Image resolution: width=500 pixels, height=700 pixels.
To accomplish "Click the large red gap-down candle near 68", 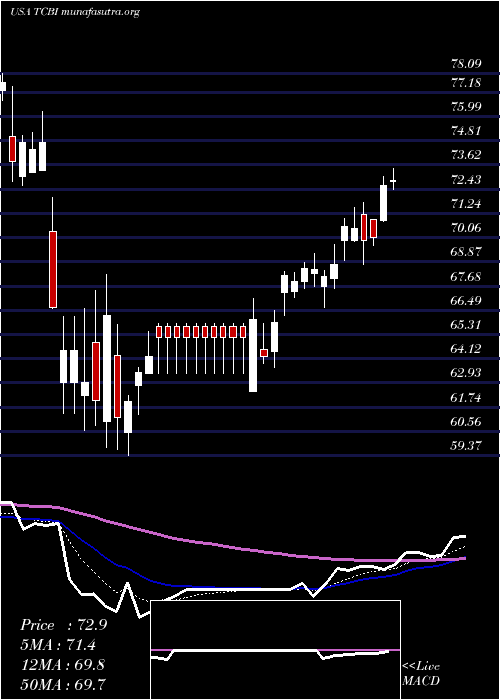I will click(53, 270).
